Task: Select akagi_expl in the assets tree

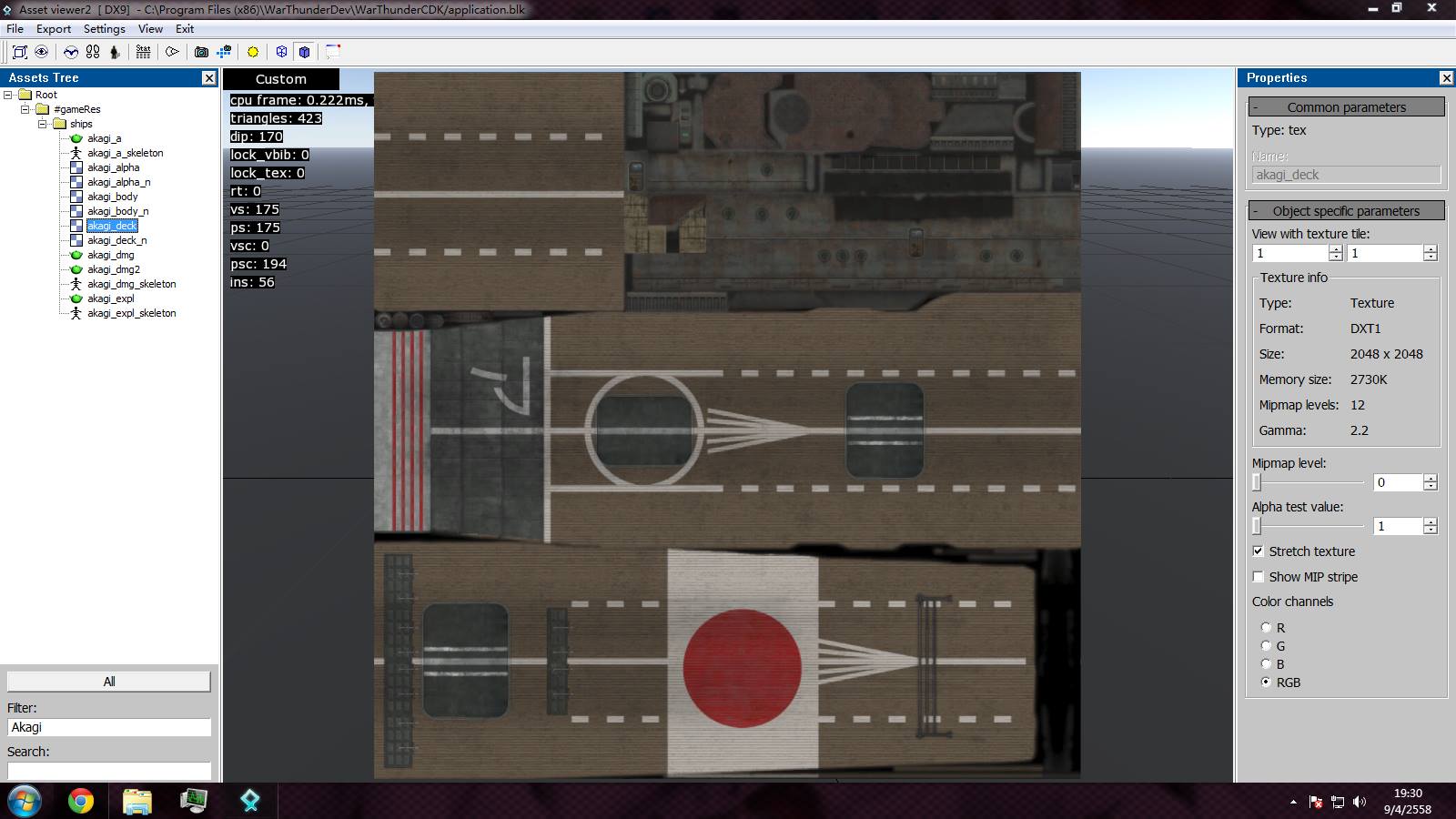Action: (111, 298)
